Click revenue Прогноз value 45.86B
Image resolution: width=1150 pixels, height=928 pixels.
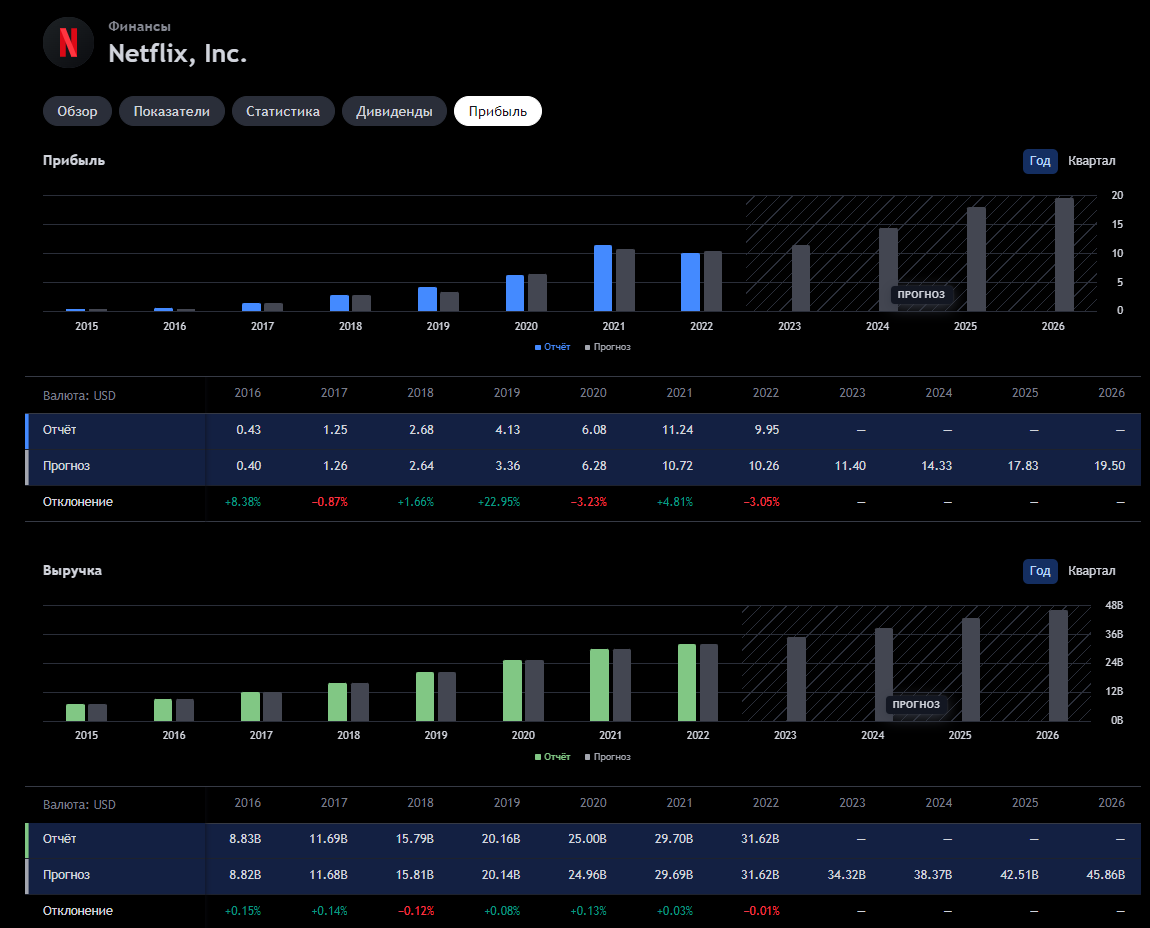tap(1105, 874)
